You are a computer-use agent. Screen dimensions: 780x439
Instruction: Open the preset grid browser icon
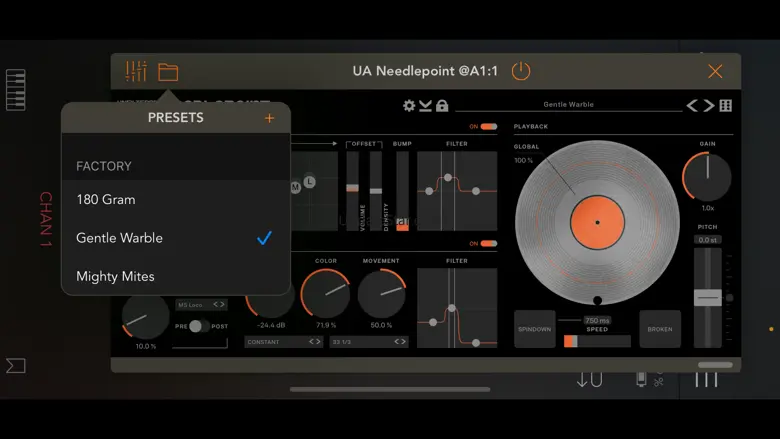pos(726,105)
